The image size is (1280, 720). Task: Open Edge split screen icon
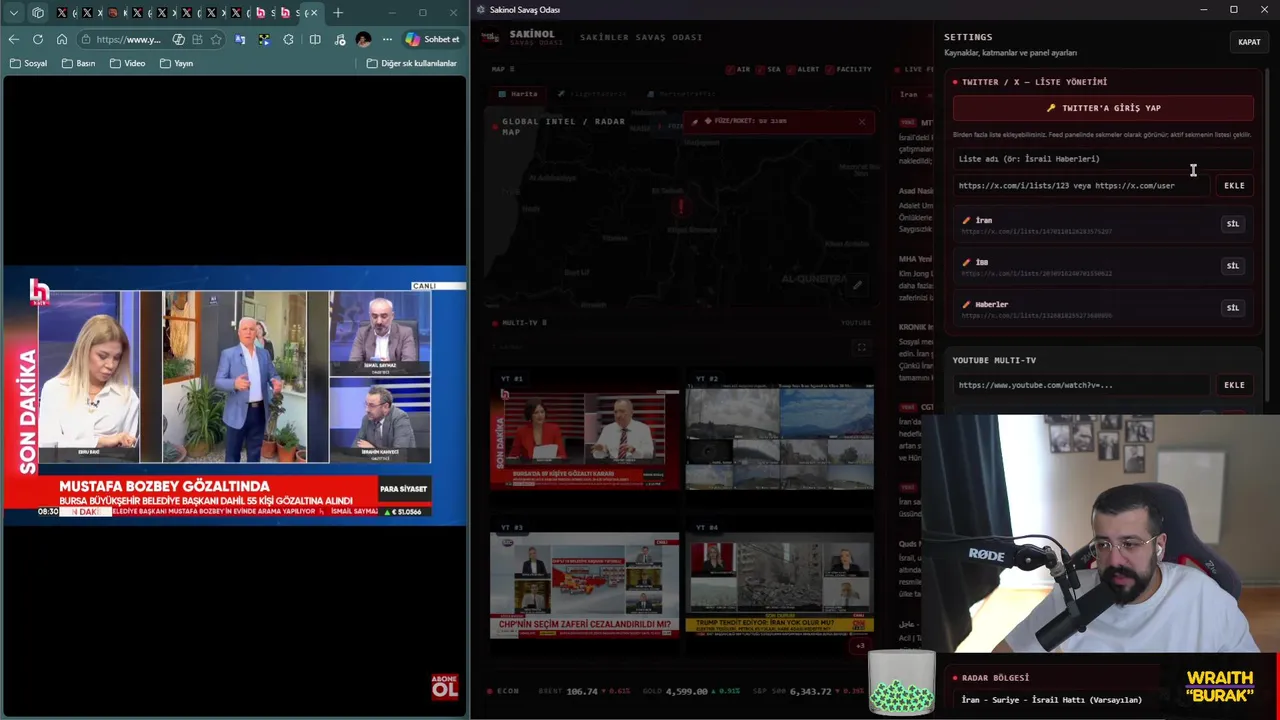pyautogui.click(x=315, y=39)
